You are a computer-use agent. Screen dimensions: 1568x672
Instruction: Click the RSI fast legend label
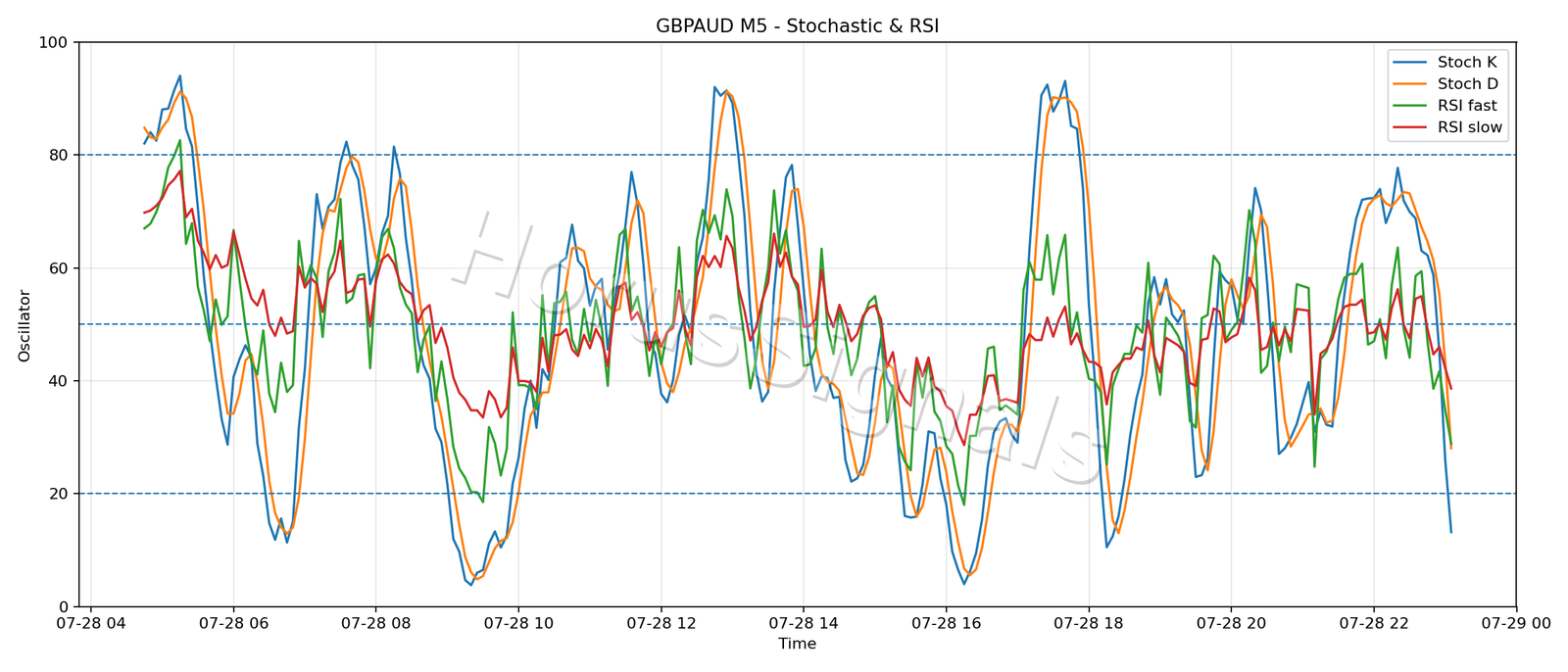[1467, 106]
